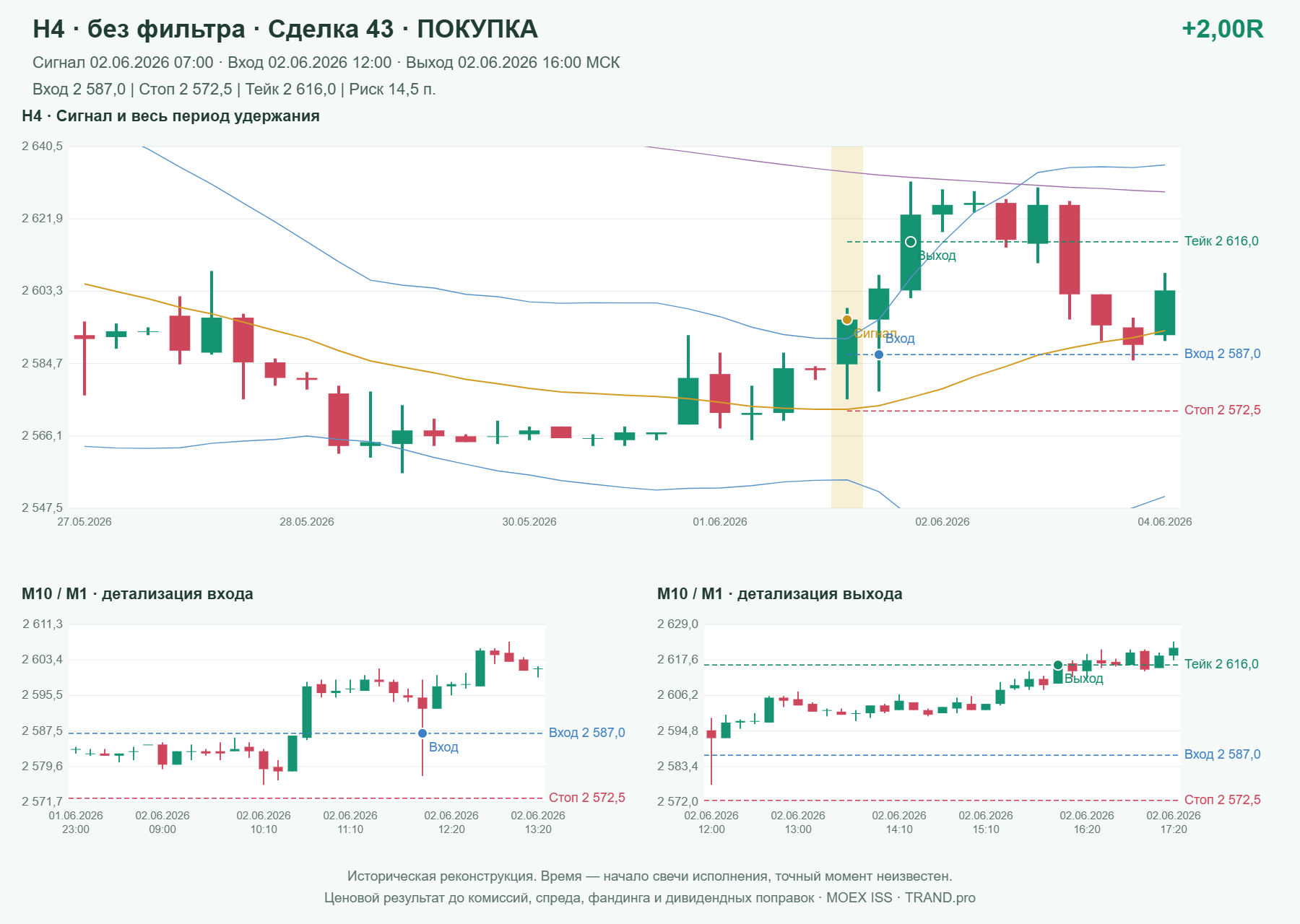Click the signal/entry/exit timestamps line
This screenshot has height=924, width=1300.
coord(326,63)
